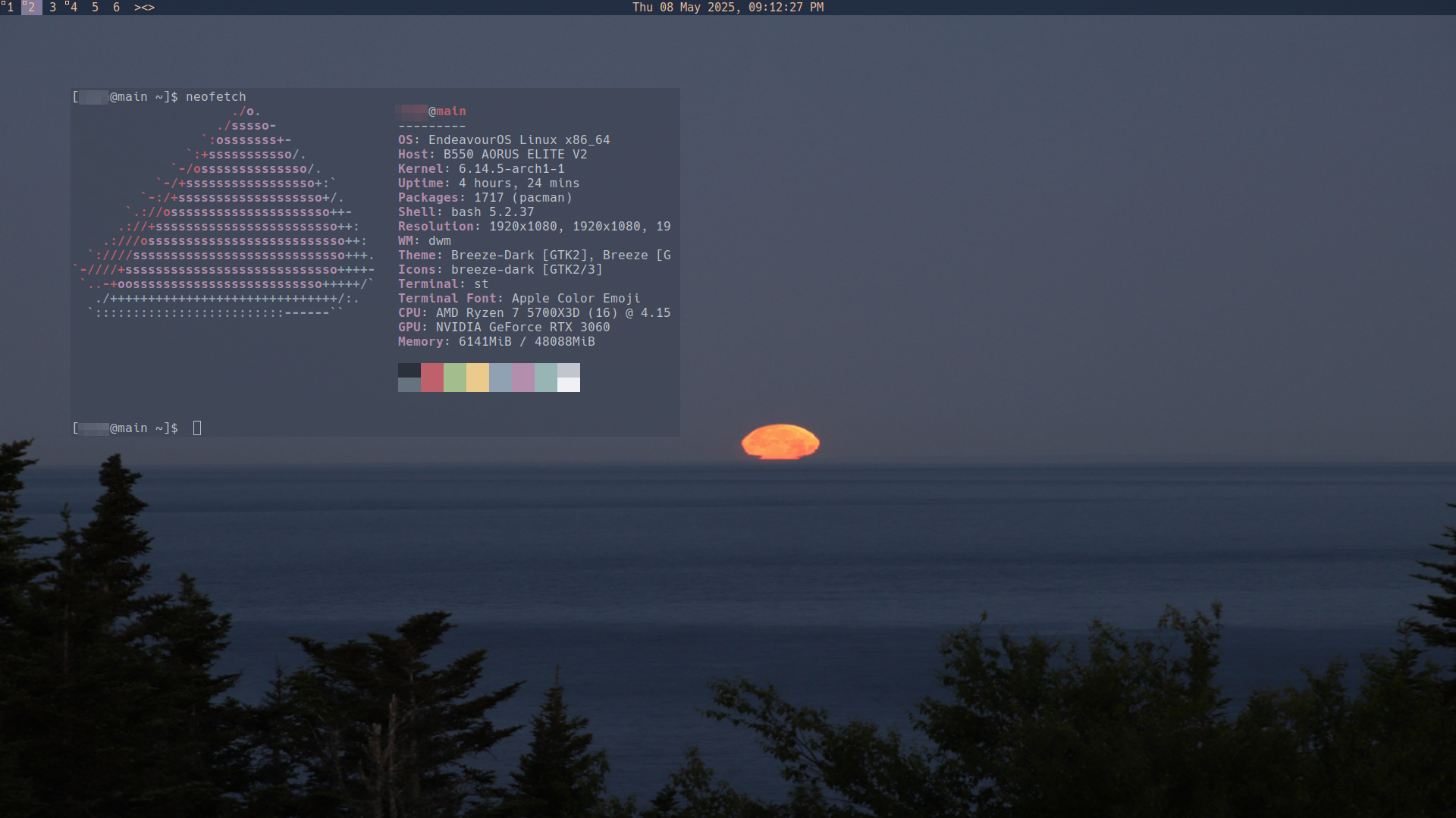Click the 'OS: EndeavourOS Linux x86_64' line
This screenshot has height=818, width=1456.
pyautogui.click(x=504, y=140)
